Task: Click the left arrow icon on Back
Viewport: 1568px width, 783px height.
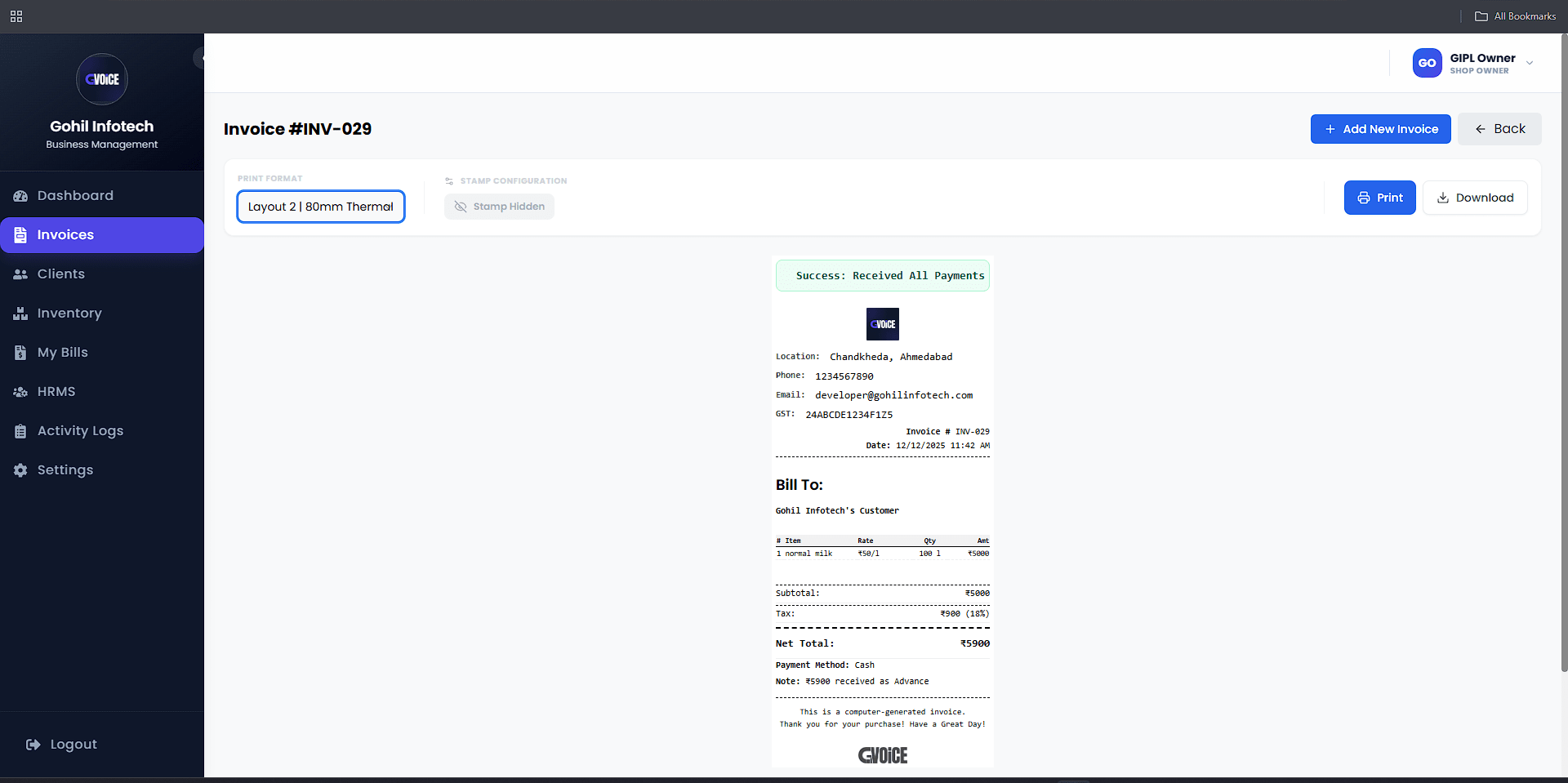Action: click(x=1481, y=129)
